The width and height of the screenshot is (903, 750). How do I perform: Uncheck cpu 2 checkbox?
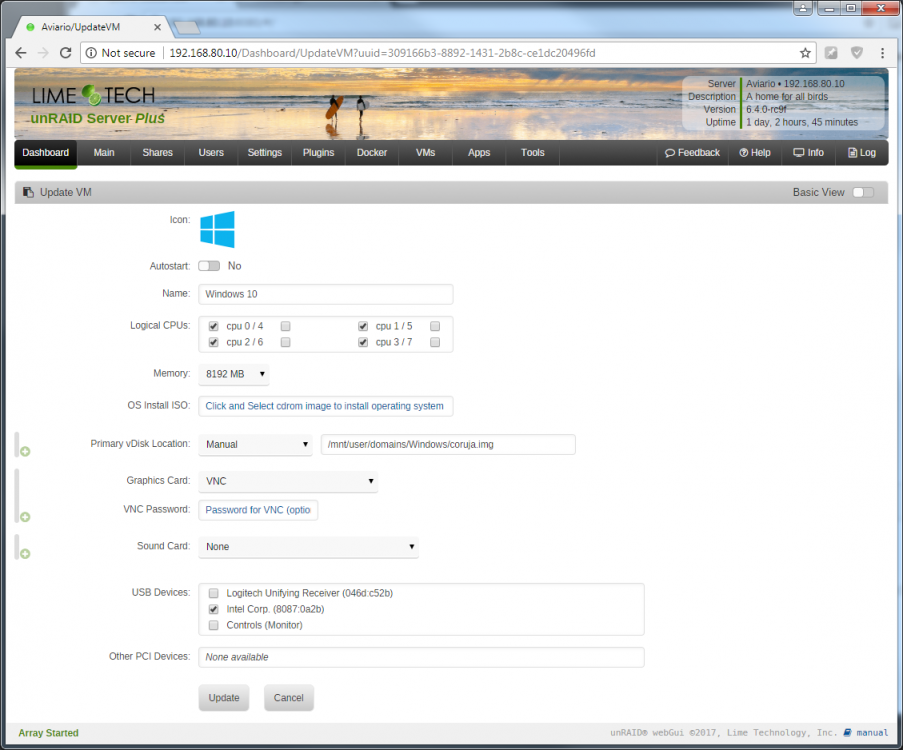click(x=214, y=342)
